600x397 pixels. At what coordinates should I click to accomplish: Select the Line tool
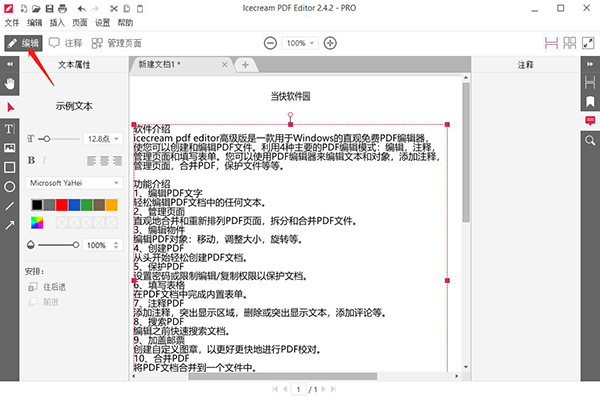coord(10,206)
